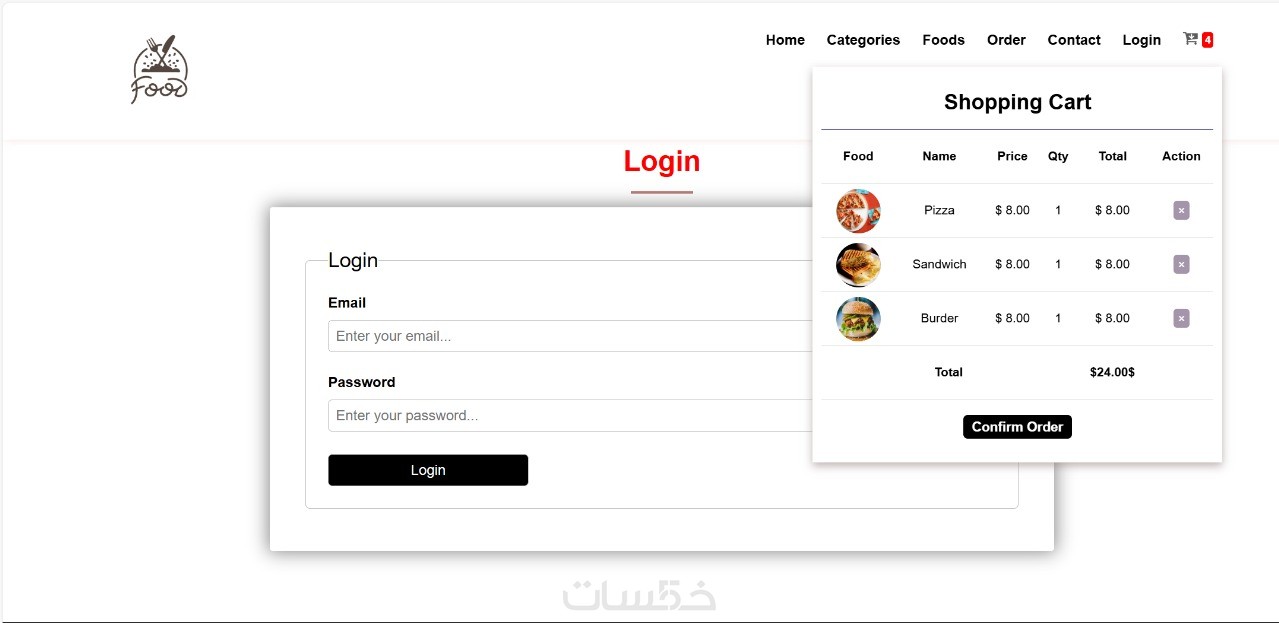The height and width of the screenshot is (623, 1279).
Task: Click the Shopping Cart heading
Action: click(x=1017, y=102)
